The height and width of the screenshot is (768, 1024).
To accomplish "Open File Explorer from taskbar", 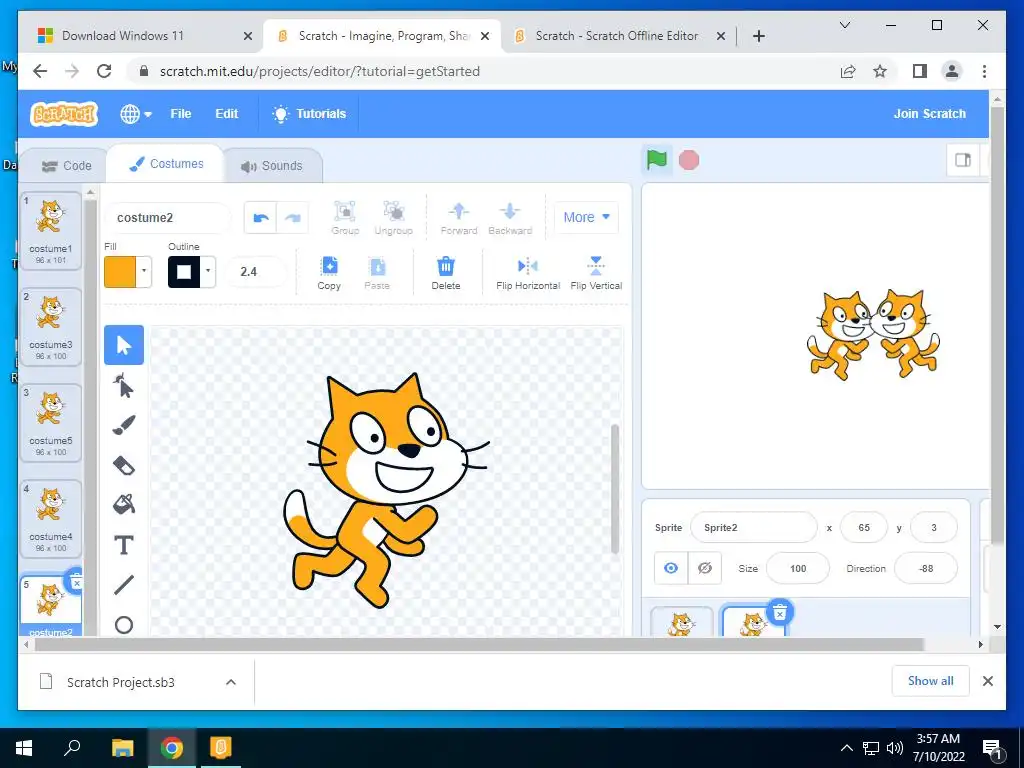I will (x=122, y=748).
